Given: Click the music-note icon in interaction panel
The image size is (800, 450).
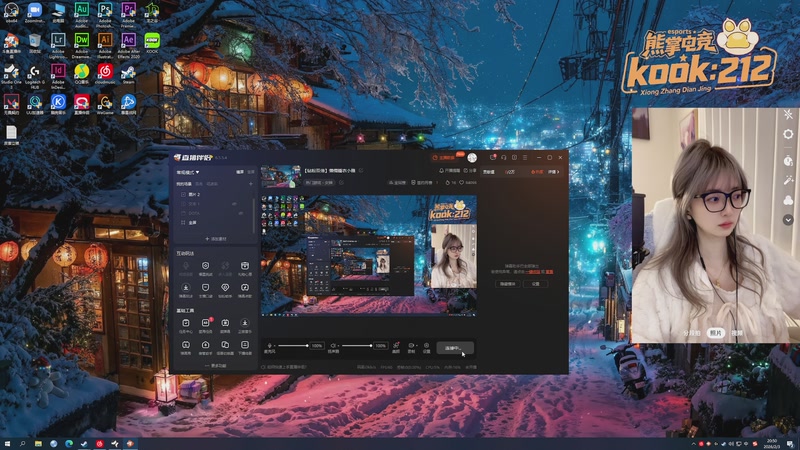Looking at the screenshot, I should pyautogui.click(x=245, y=288).
